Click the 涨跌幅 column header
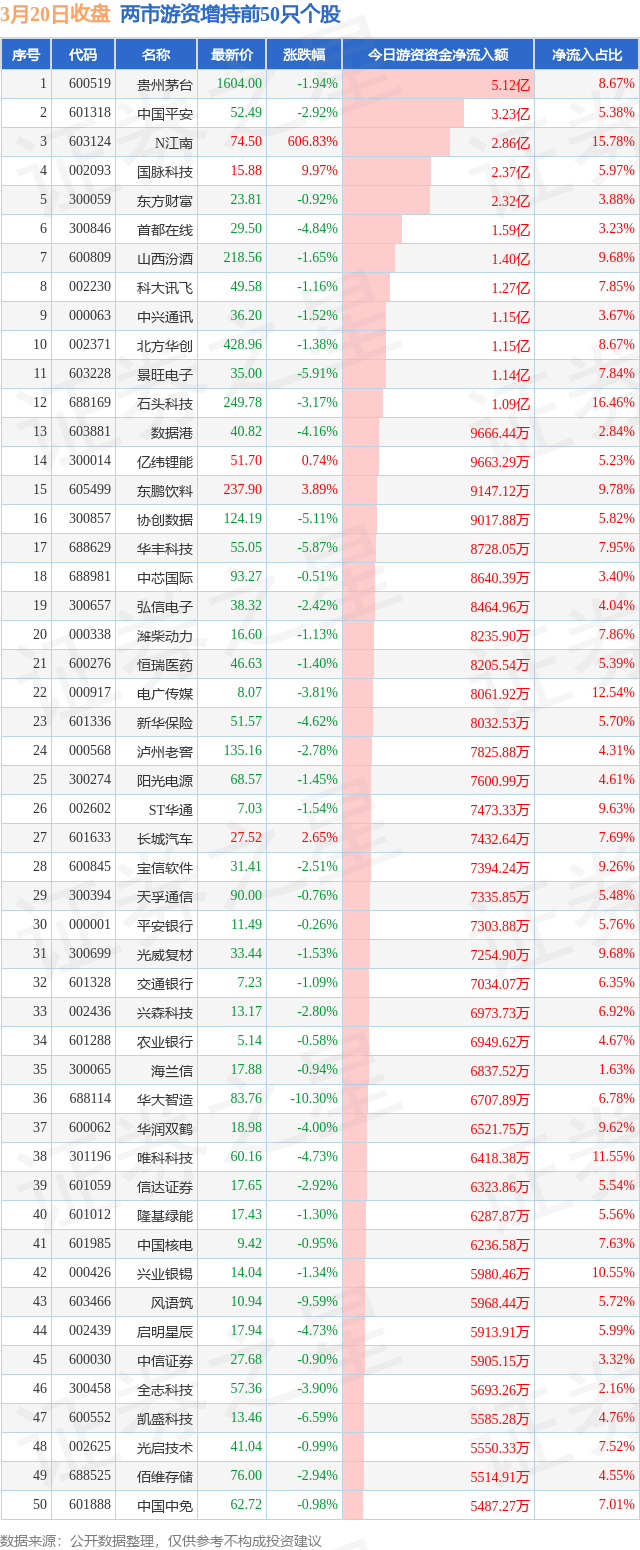This screenshot has width=640, height=1550. coord(304,55)
